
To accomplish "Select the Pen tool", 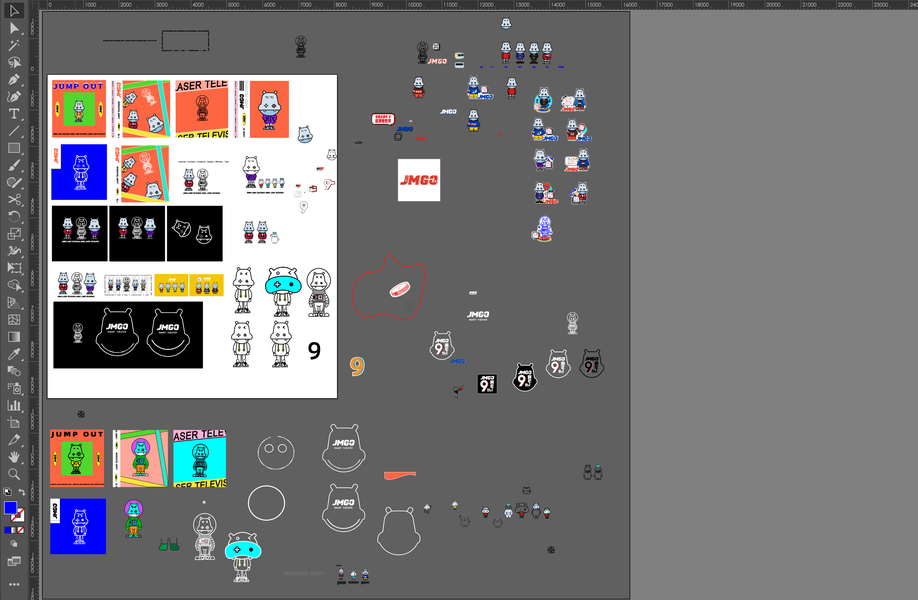I will point(13,80).
